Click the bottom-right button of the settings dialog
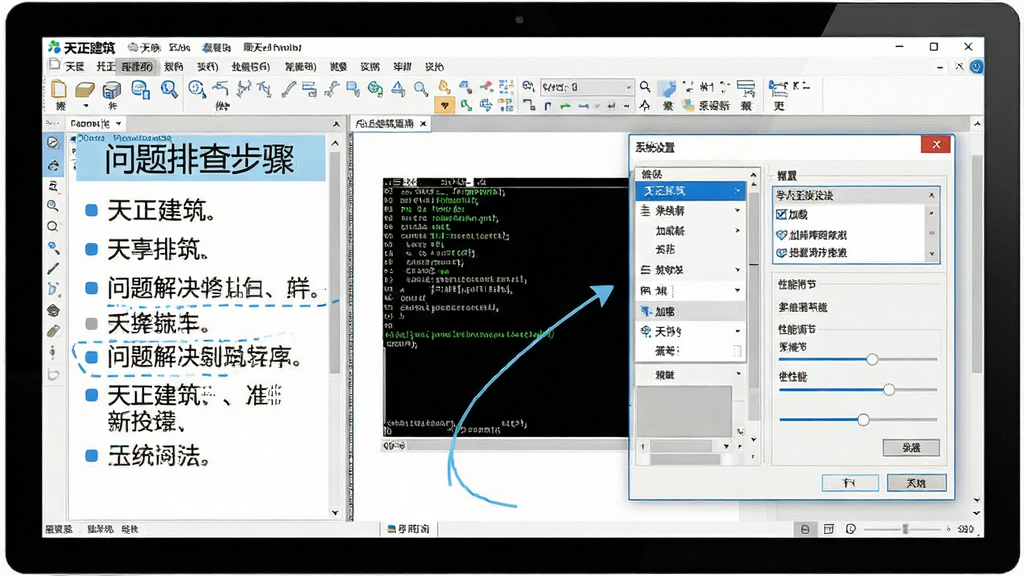1024x576 pixels. tap(916, 483)
